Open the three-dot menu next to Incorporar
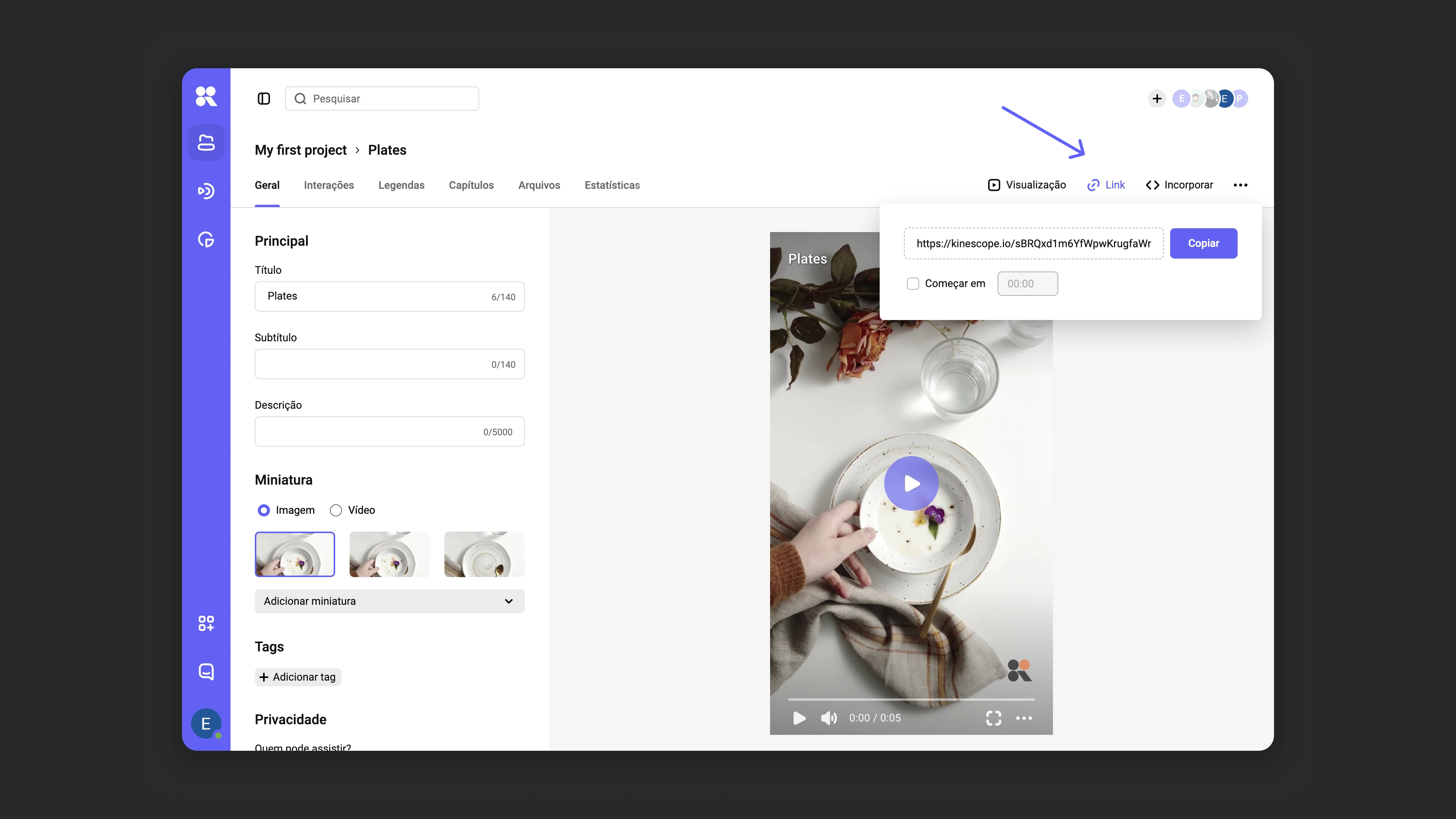 tap(1240, 185)
